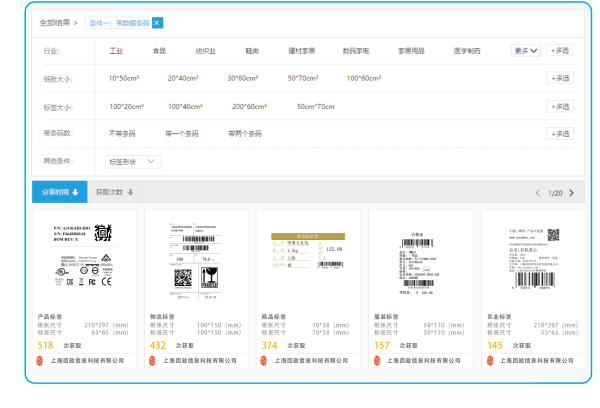Go to the previous results page

[x=538, y=192]
